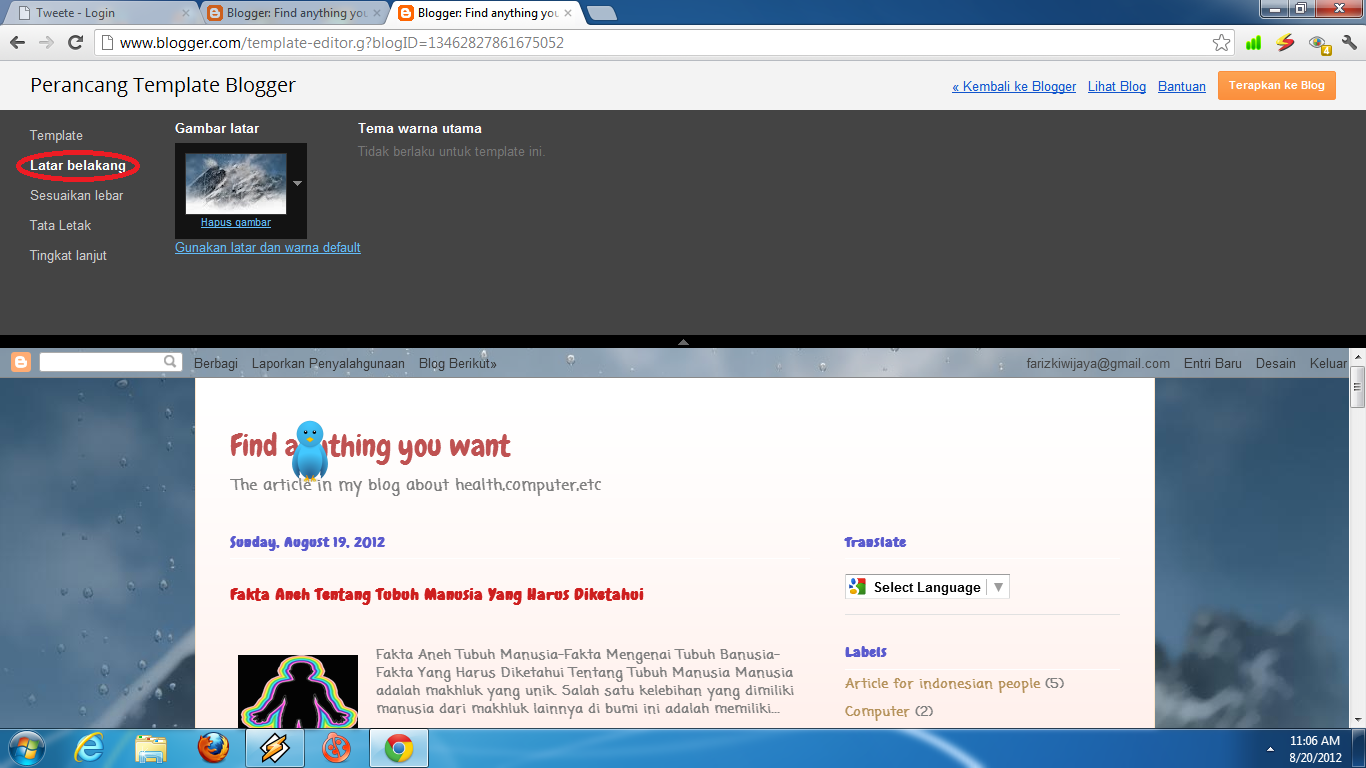Click the eye extension icon with badge

coord(1319,44)
